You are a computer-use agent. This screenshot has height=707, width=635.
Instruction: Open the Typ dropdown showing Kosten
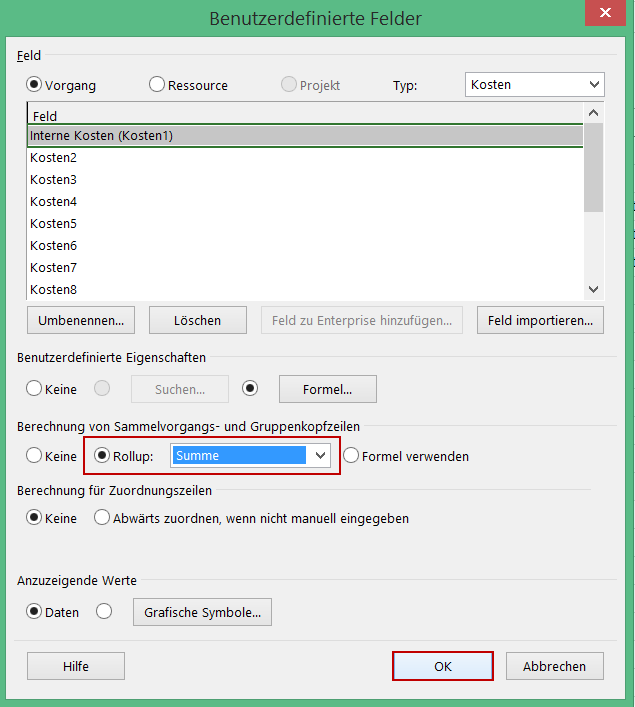535,85
